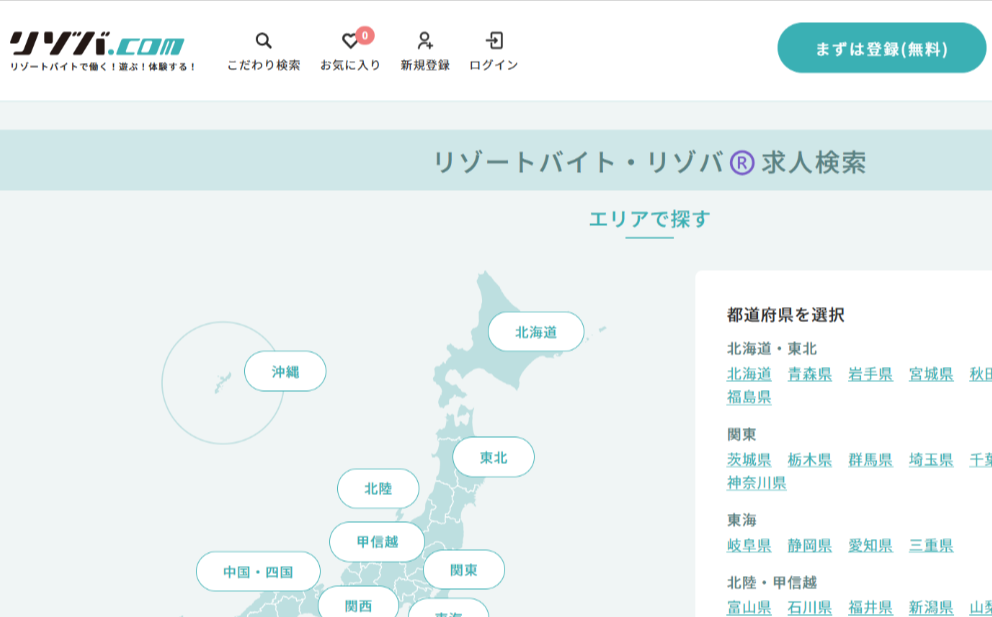Click ログイン door icon

point(494,41)
